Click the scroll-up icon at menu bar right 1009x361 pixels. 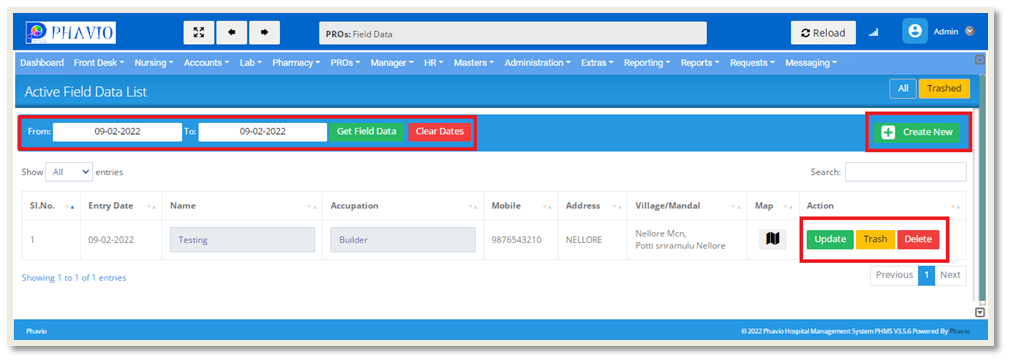(x=980, y=59)
